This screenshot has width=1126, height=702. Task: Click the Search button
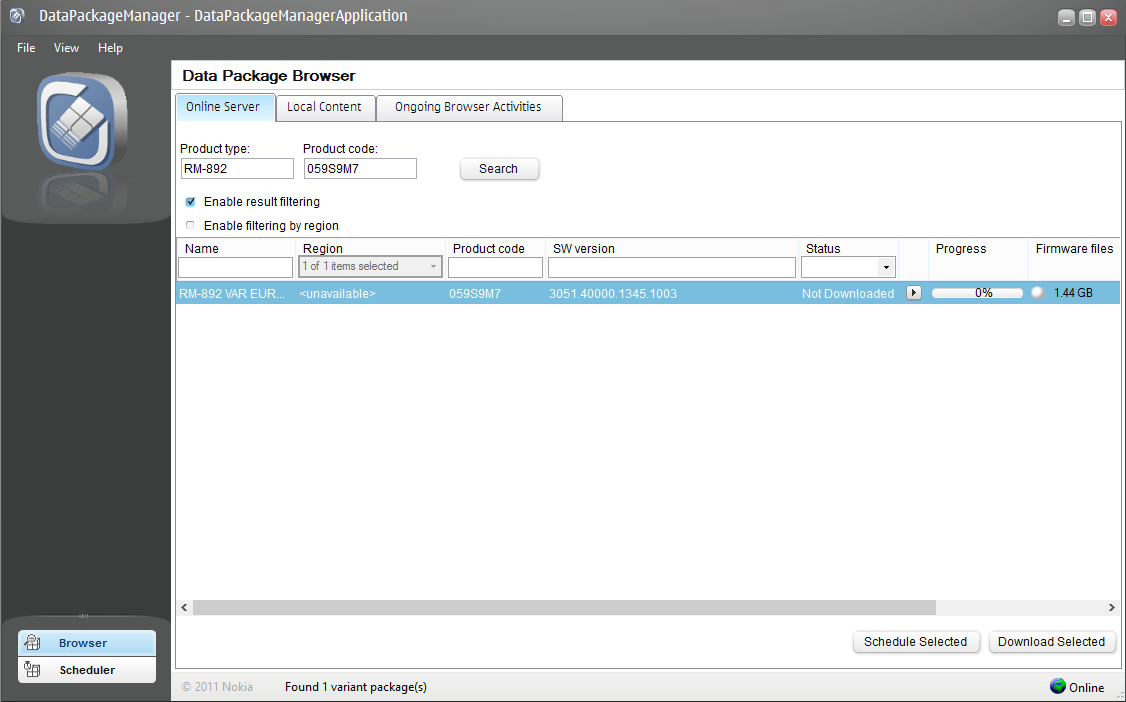(x=498, y=169)
